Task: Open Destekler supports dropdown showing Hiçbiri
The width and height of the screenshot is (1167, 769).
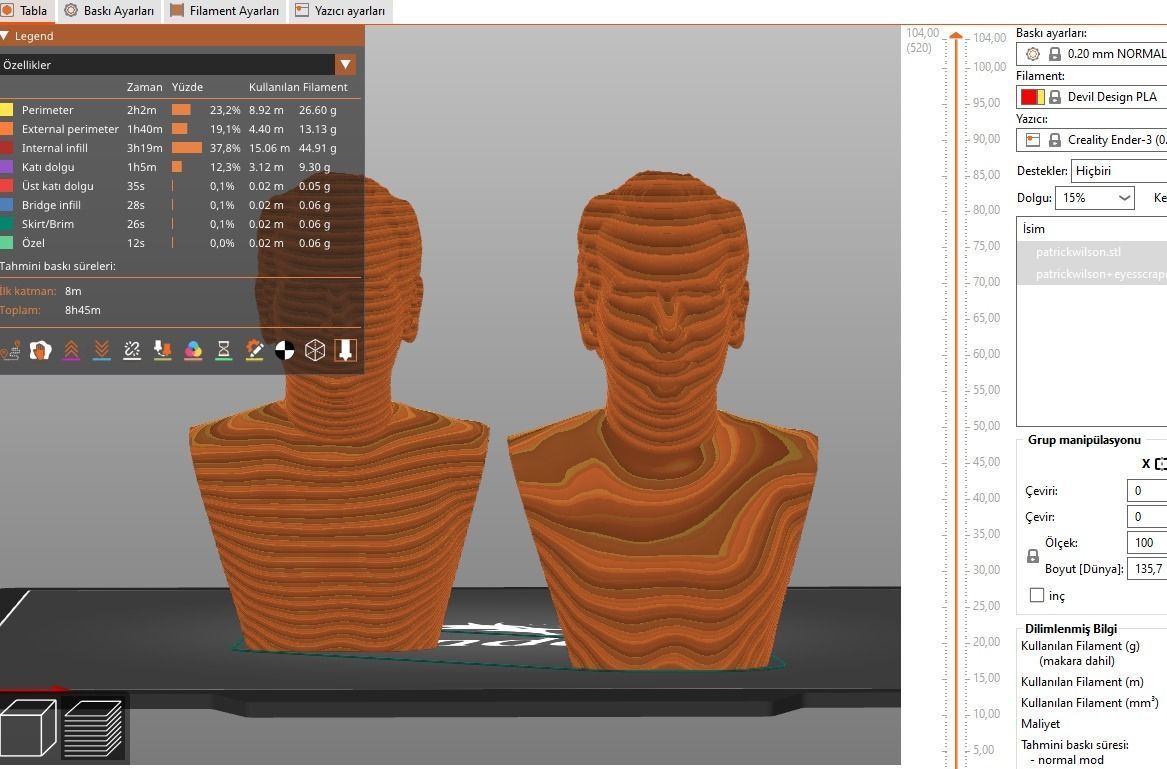Action: tap(1119, 170)
